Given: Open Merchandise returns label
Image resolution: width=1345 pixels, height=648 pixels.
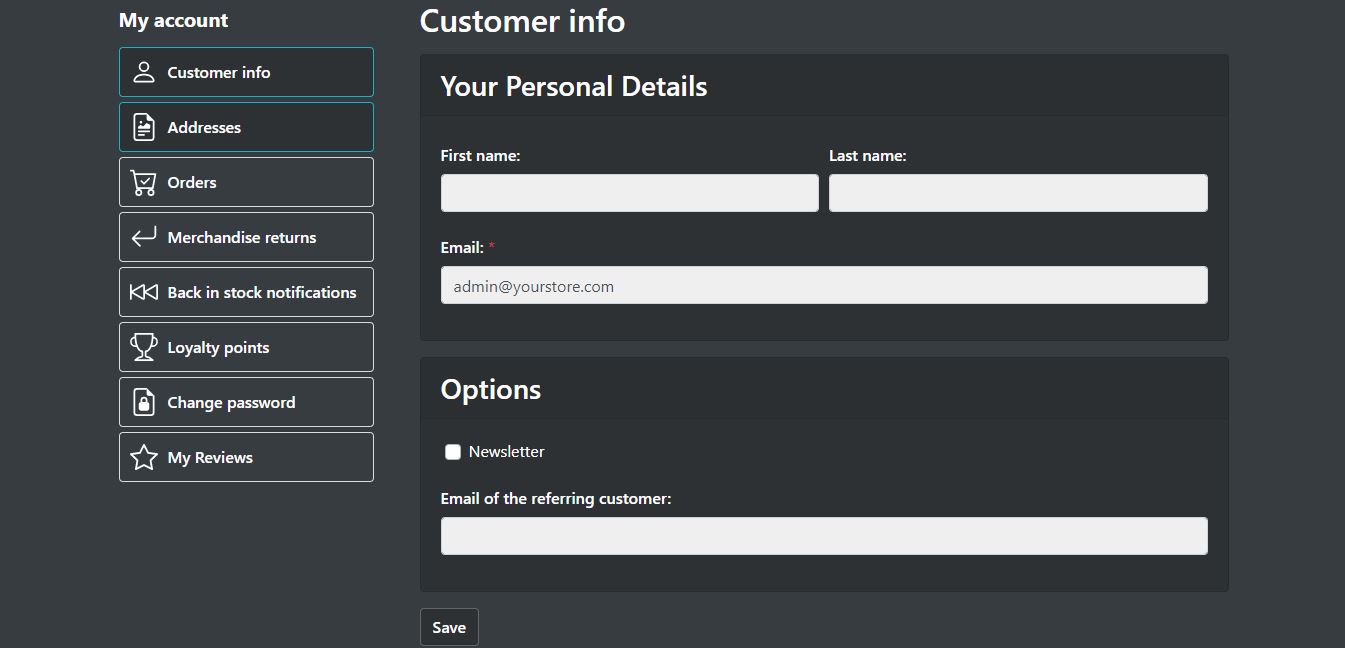Looking at the screenshot, I should (242, 237).
